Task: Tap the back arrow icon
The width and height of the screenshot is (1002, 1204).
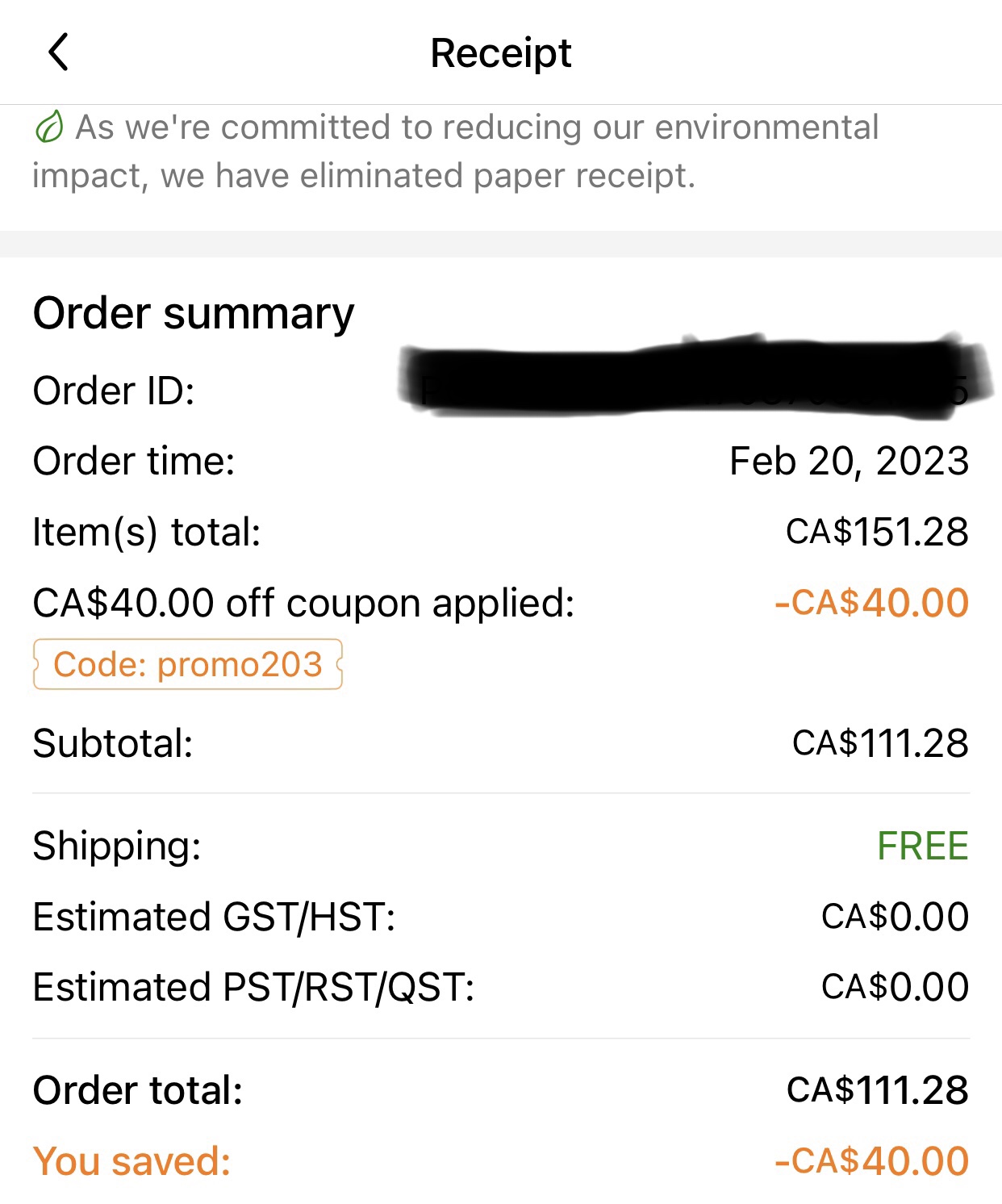Action: tap(58, 52)
